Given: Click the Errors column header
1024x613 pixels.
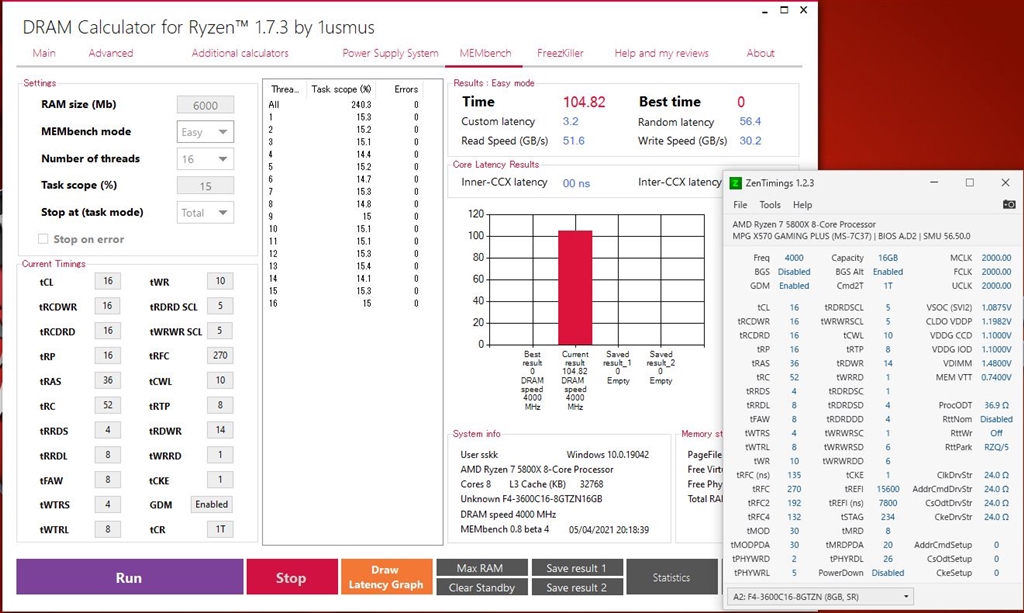Looking at the screenshot, I should (x=406, y=89).
